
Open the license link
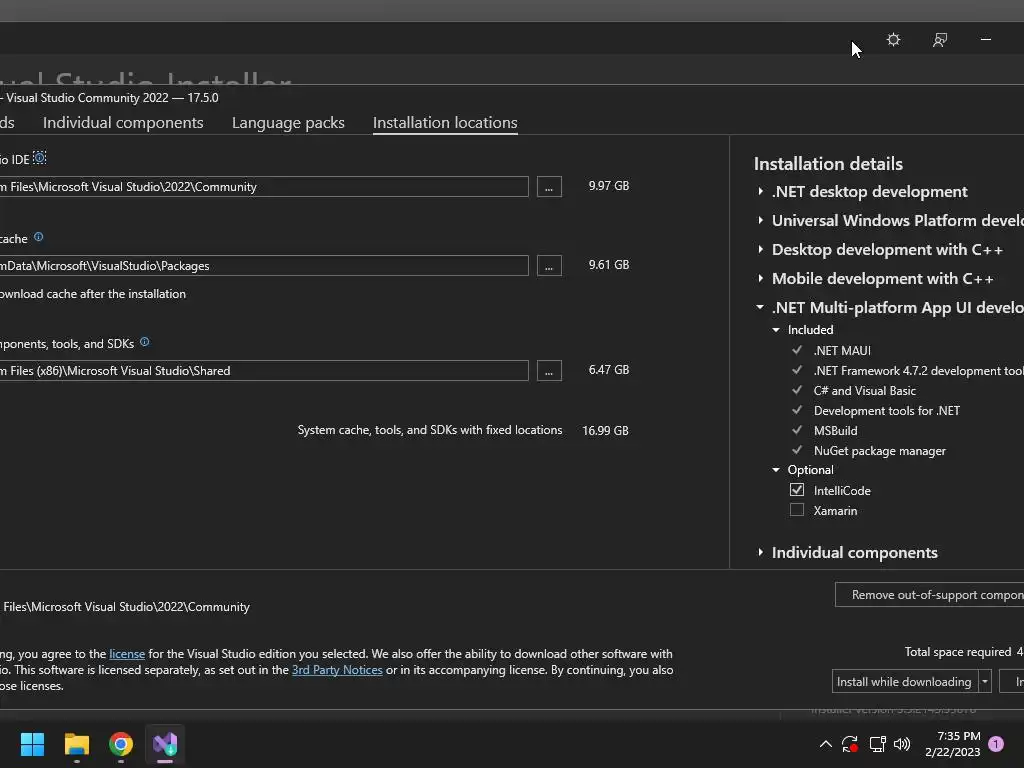[127, 654]
